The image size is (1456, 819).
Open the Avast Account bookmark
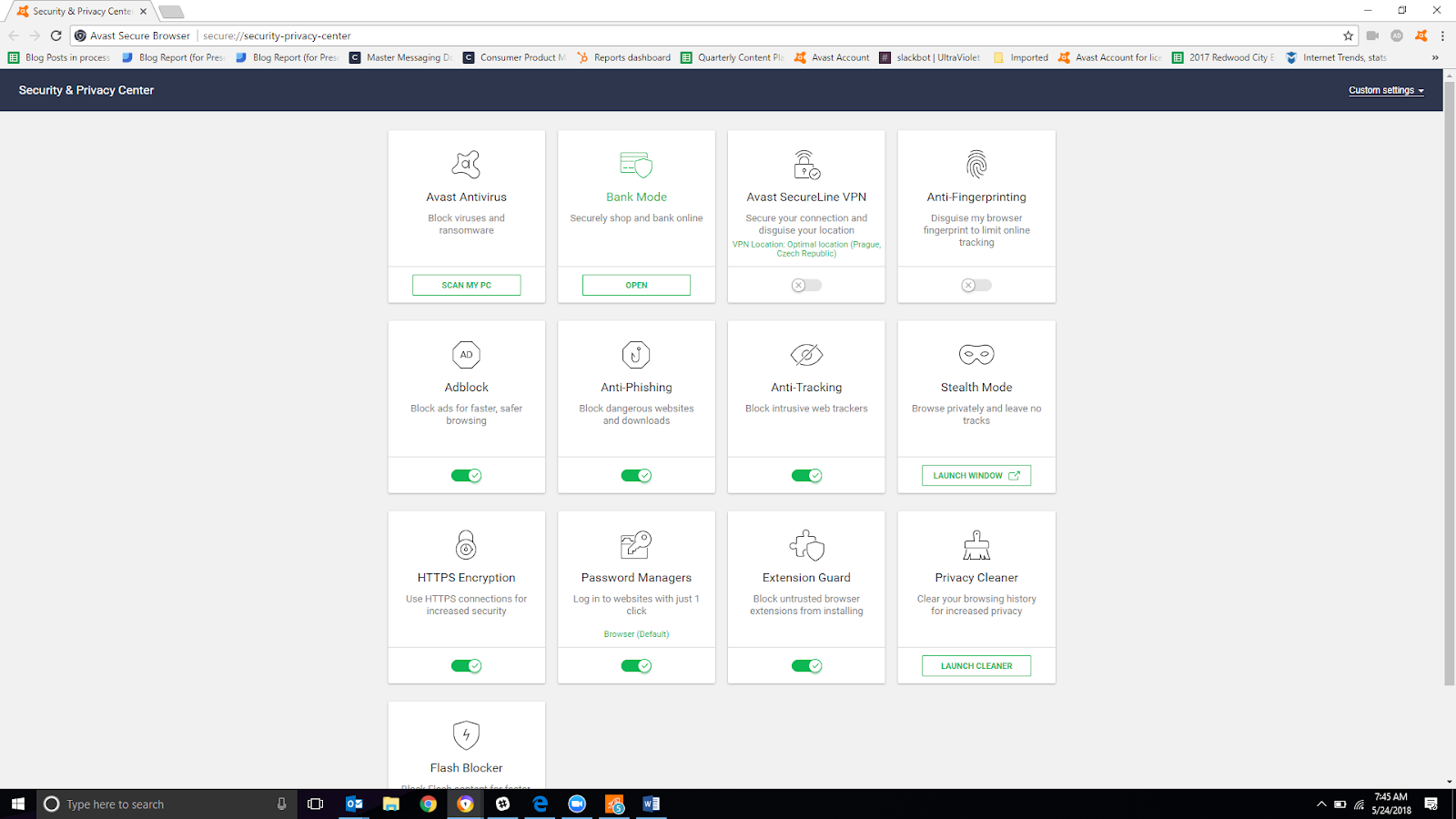[x=832, y=57]
